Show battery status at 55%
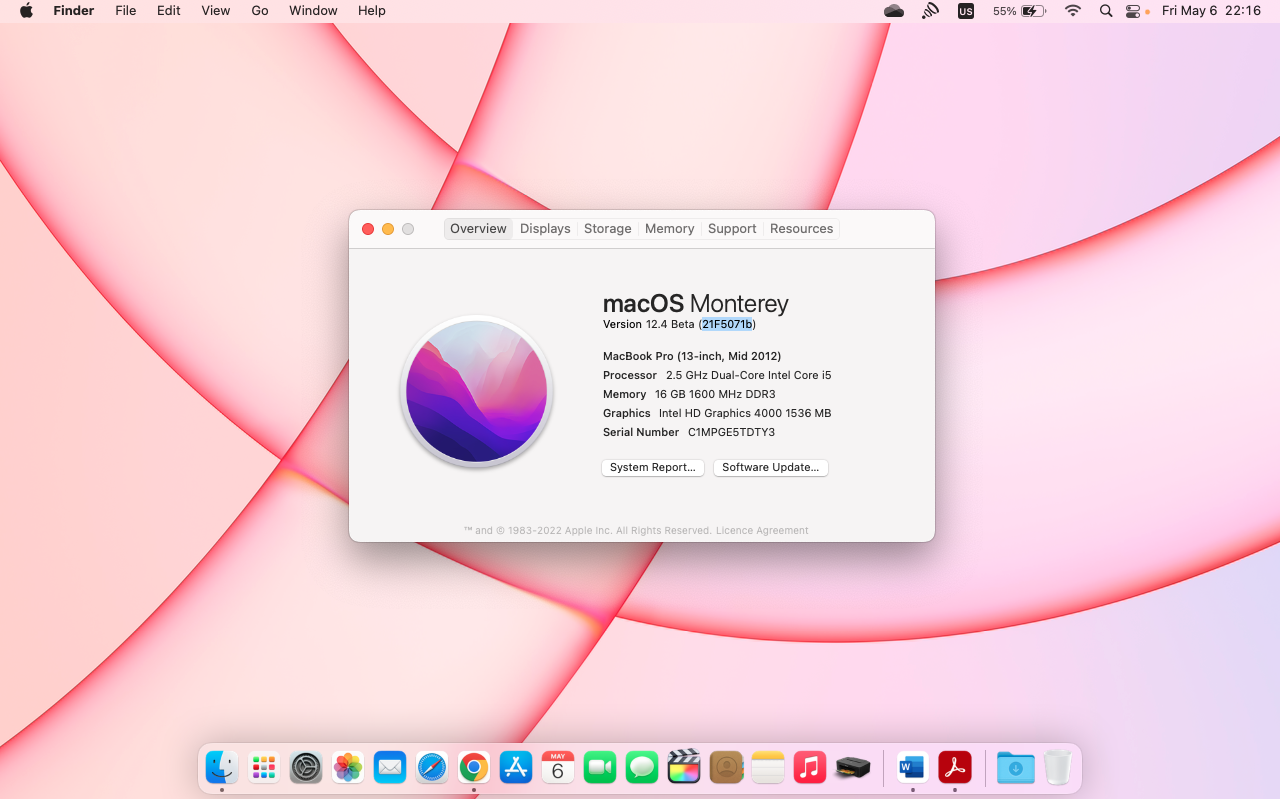 coord(1019,11)
